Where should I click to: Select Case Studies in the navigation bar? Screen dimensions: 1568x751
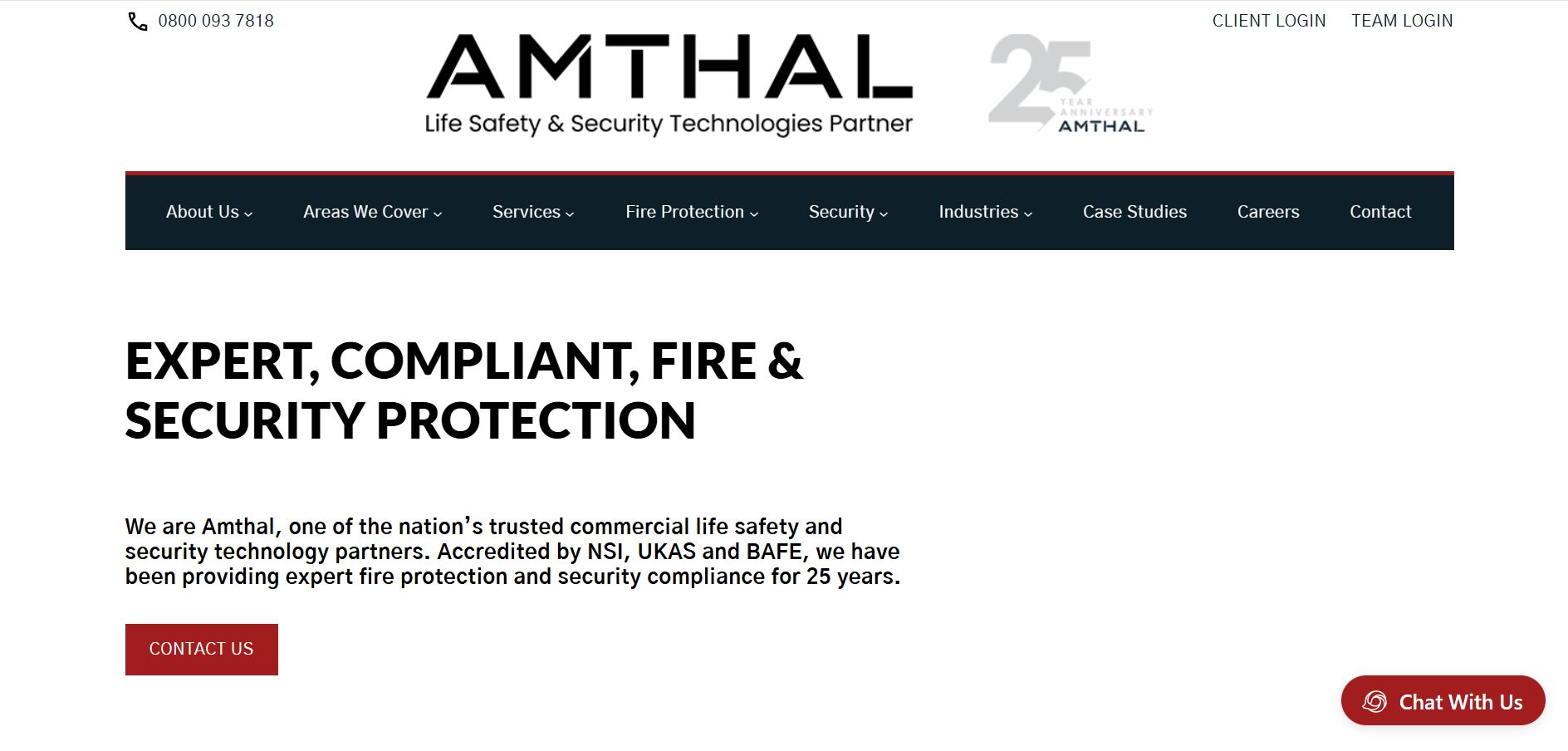tap(1134, 212)
